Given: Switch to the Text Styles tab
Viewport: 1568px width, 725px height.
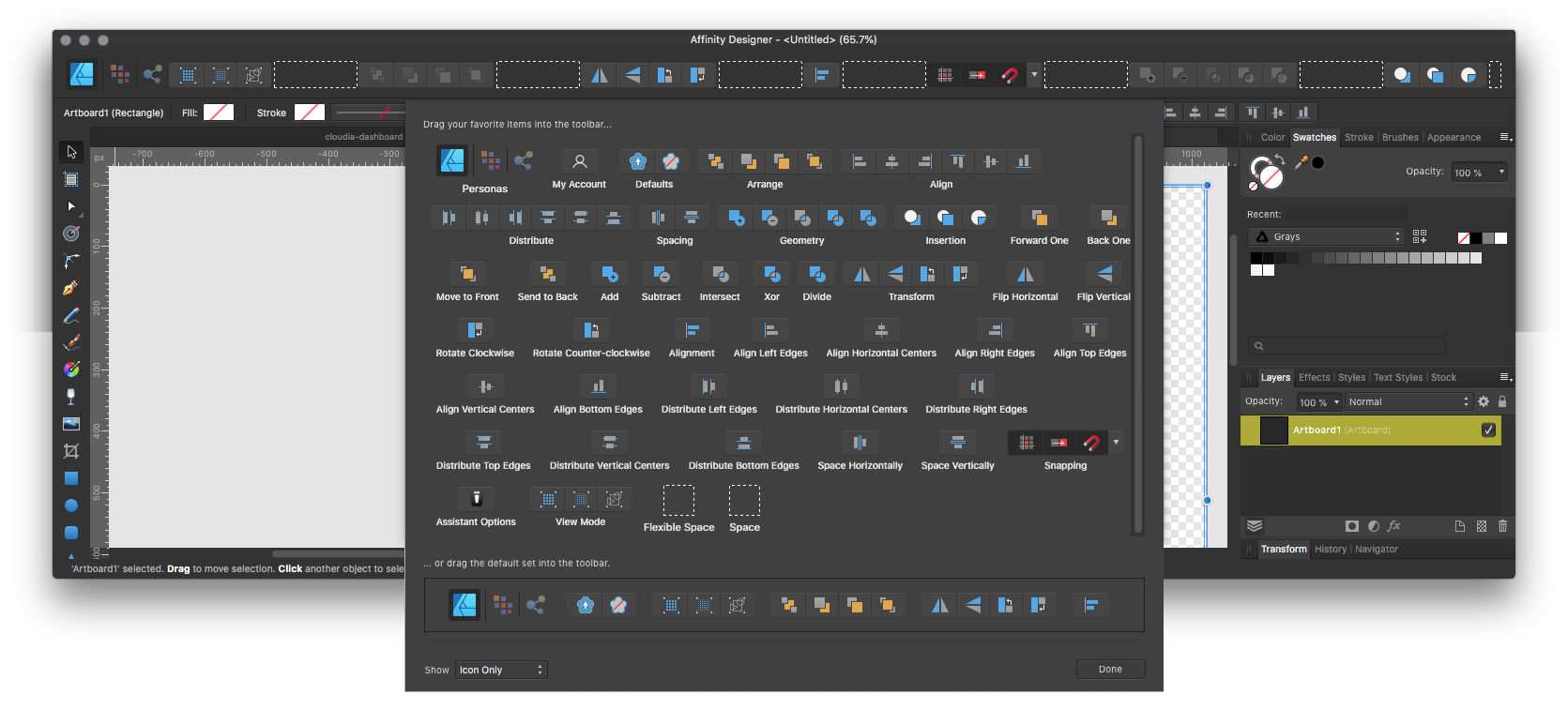Looking at the screenshot, I should pos(1398,377).
